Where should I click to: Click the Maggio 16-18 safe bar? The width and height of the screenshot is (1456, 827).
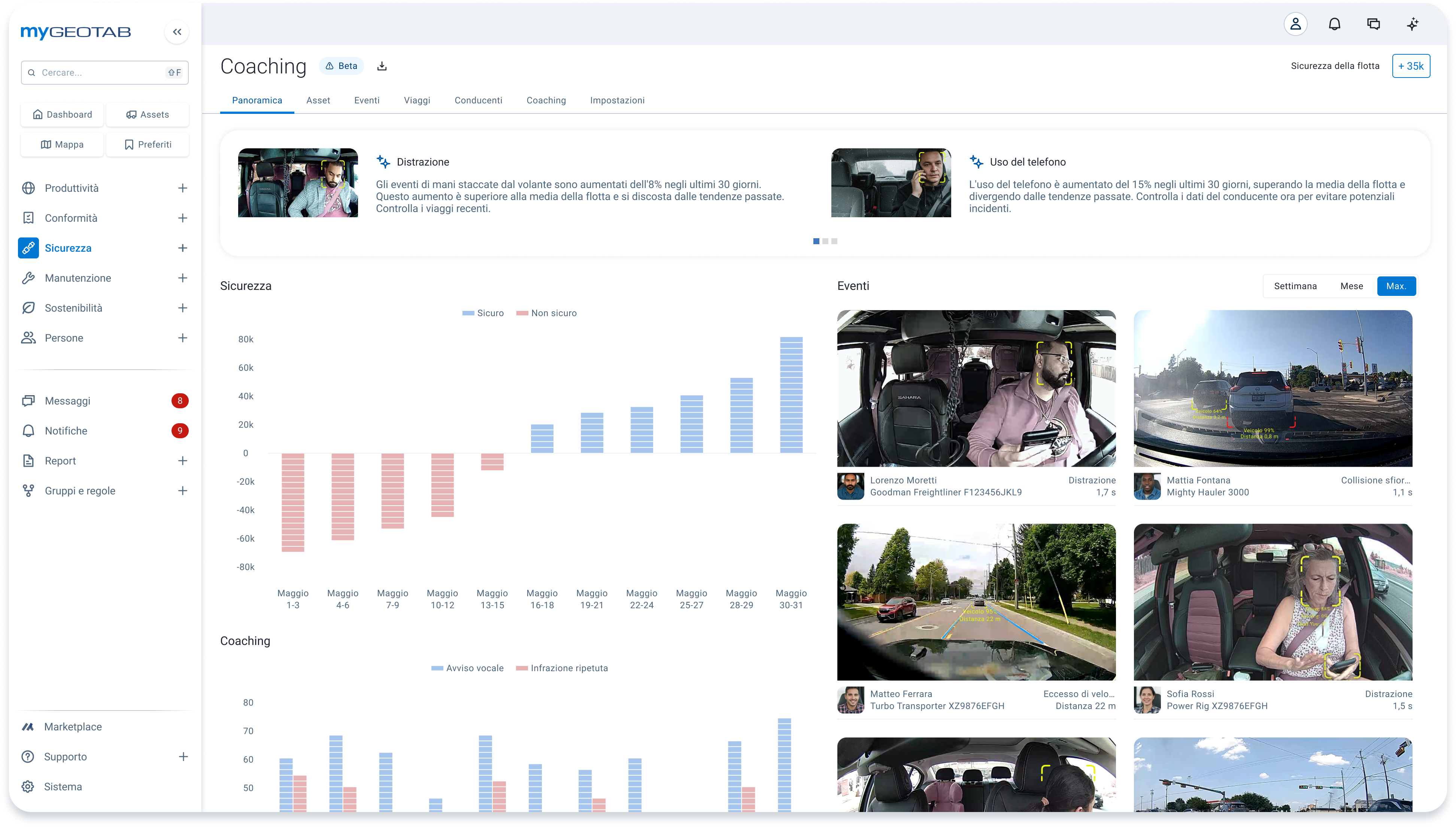pyautogui.click(x=542, y=439)
